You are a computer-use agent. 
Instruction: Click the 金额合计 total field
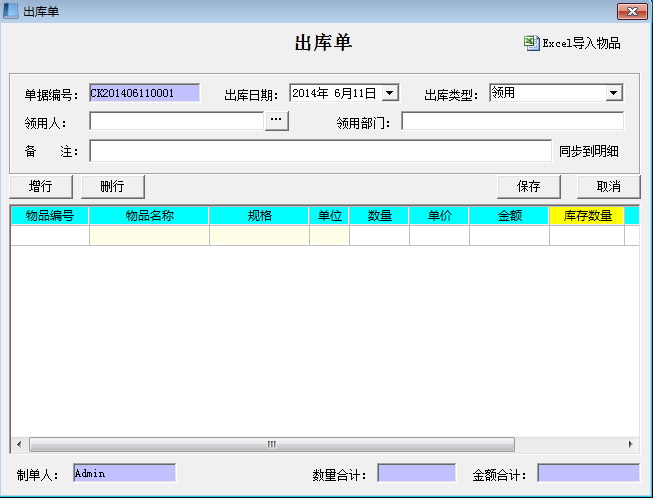click(588, 473)
